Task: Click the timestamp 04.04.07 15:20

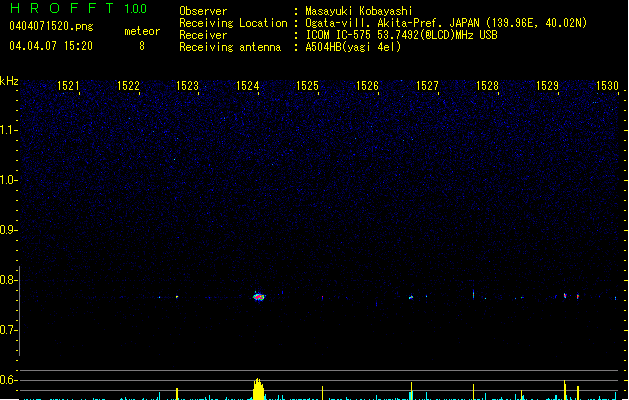Action: pos(51,46)
